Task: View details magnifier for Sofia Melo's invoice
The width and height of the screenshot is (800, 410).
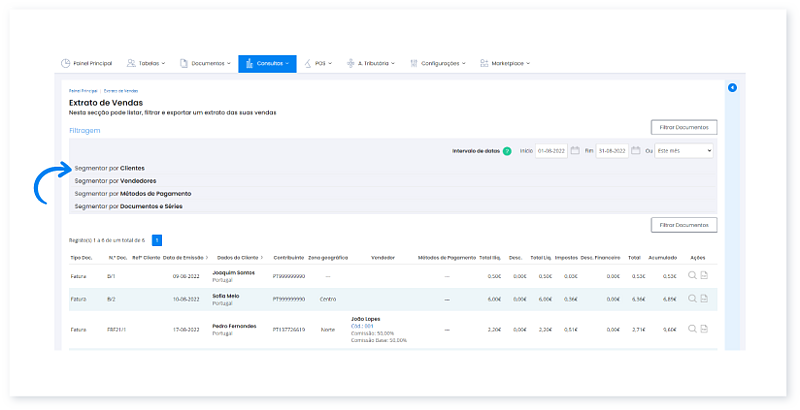Action: pyautogui.click(x=692, y=298)
